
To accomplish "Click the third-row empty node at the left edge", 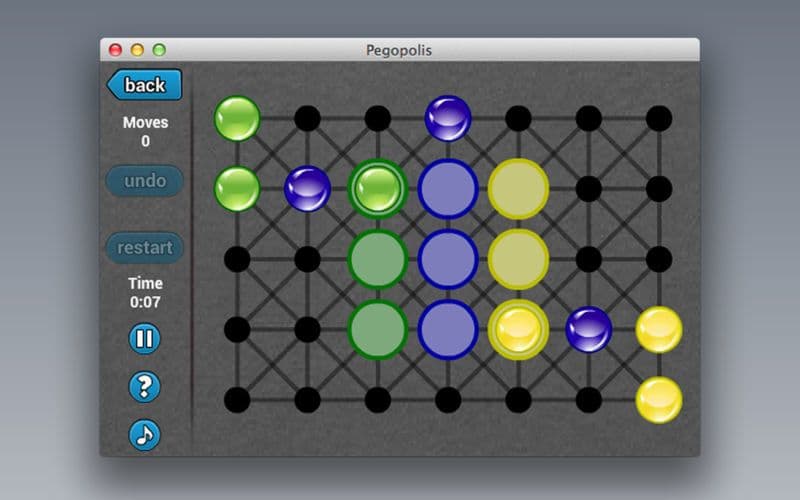I will point(237,259).
